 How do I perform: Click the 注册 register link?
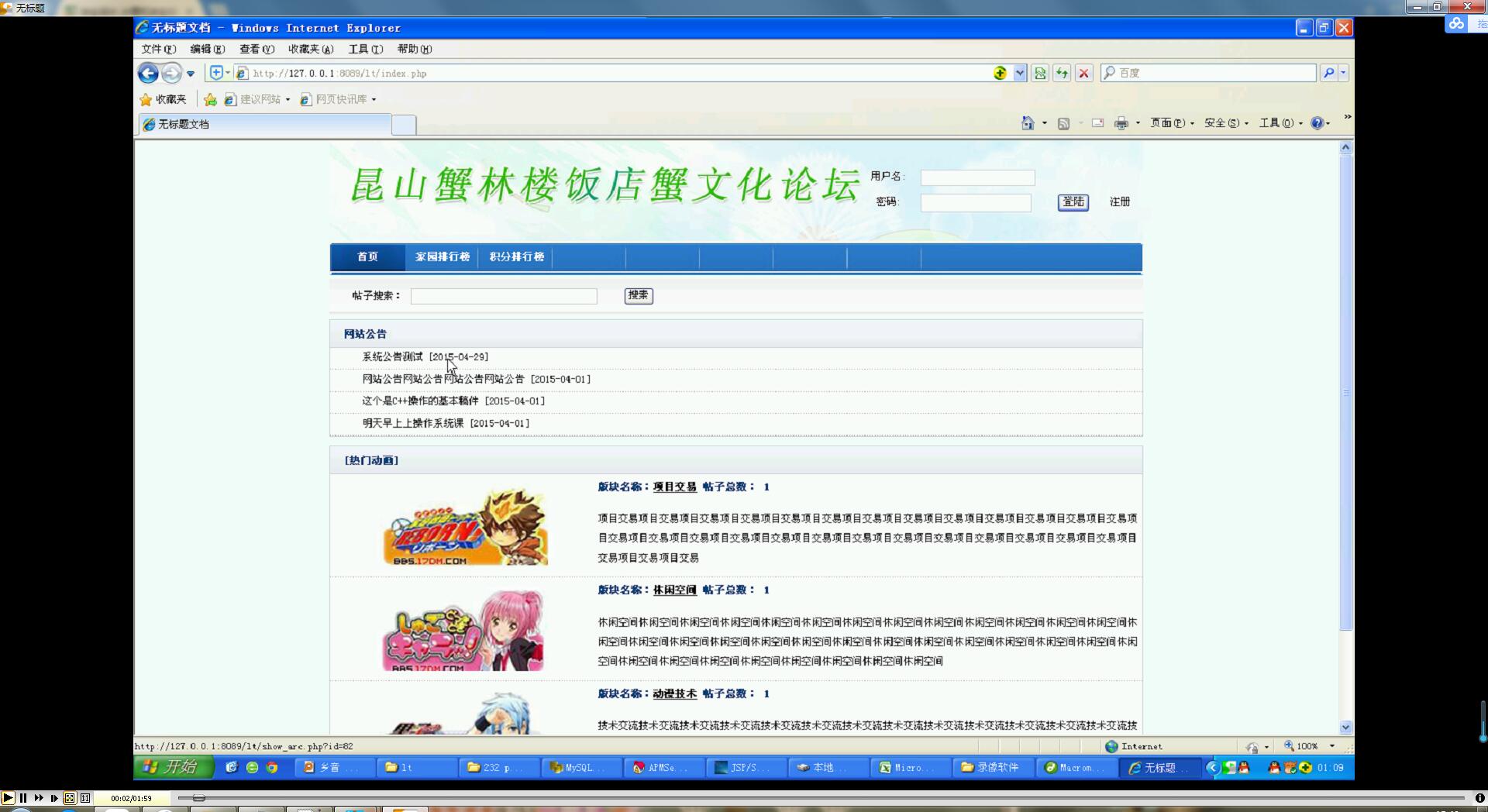pyautogui.click(x=1120, y=201)
